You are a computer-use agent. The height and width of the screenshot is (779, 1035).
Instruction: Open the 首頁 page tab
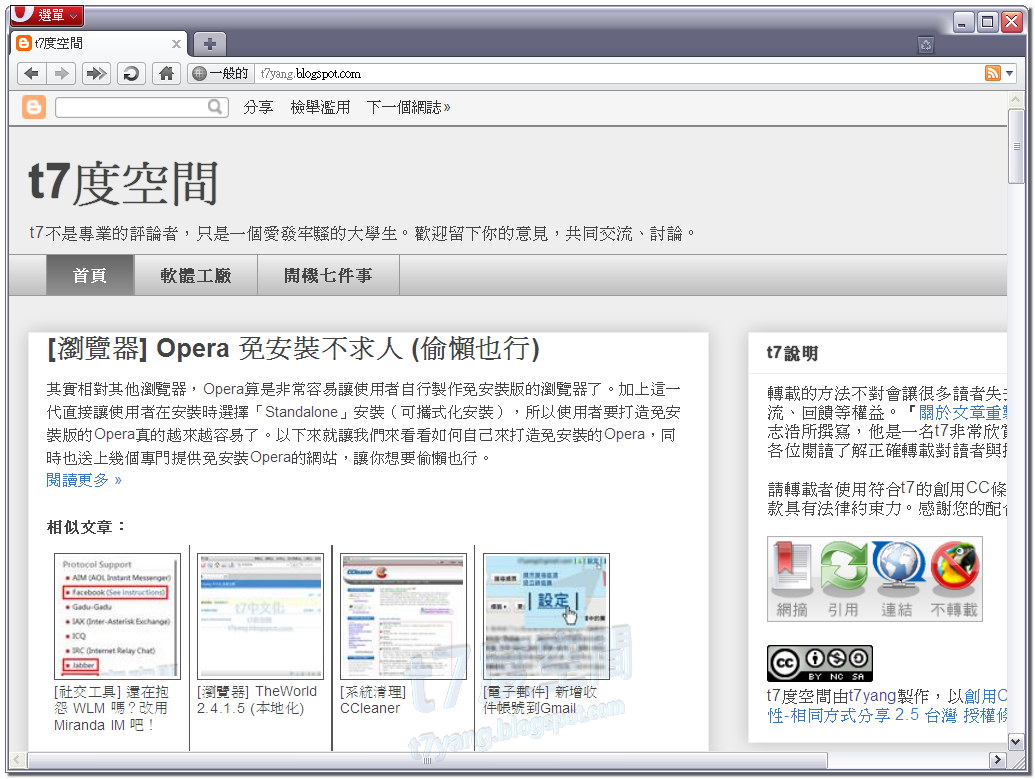point(90,275)
